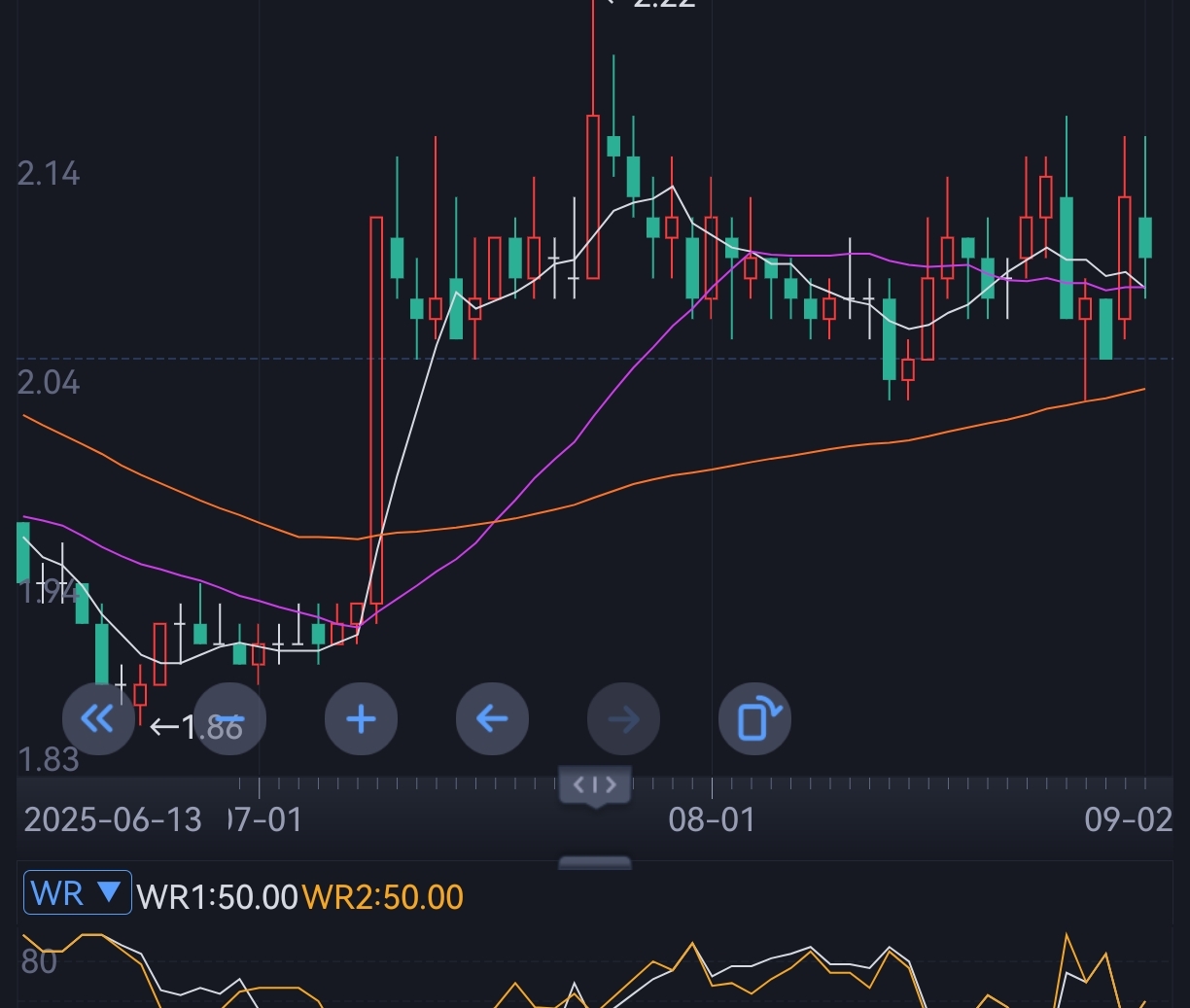Tap the 2.04 price axis label

pyautogui.click(x=49, y=382)
